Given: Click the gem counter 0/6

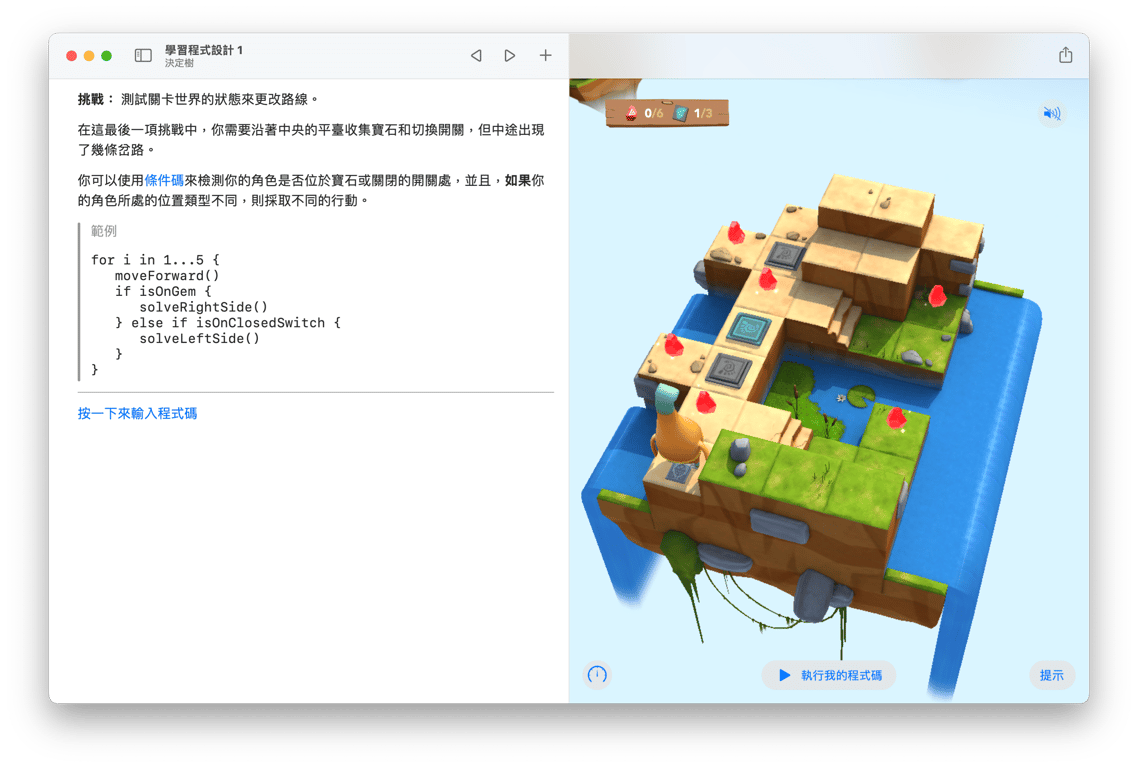Looking at the screenshot, I should pyautogui.click(x=644, y=113).
